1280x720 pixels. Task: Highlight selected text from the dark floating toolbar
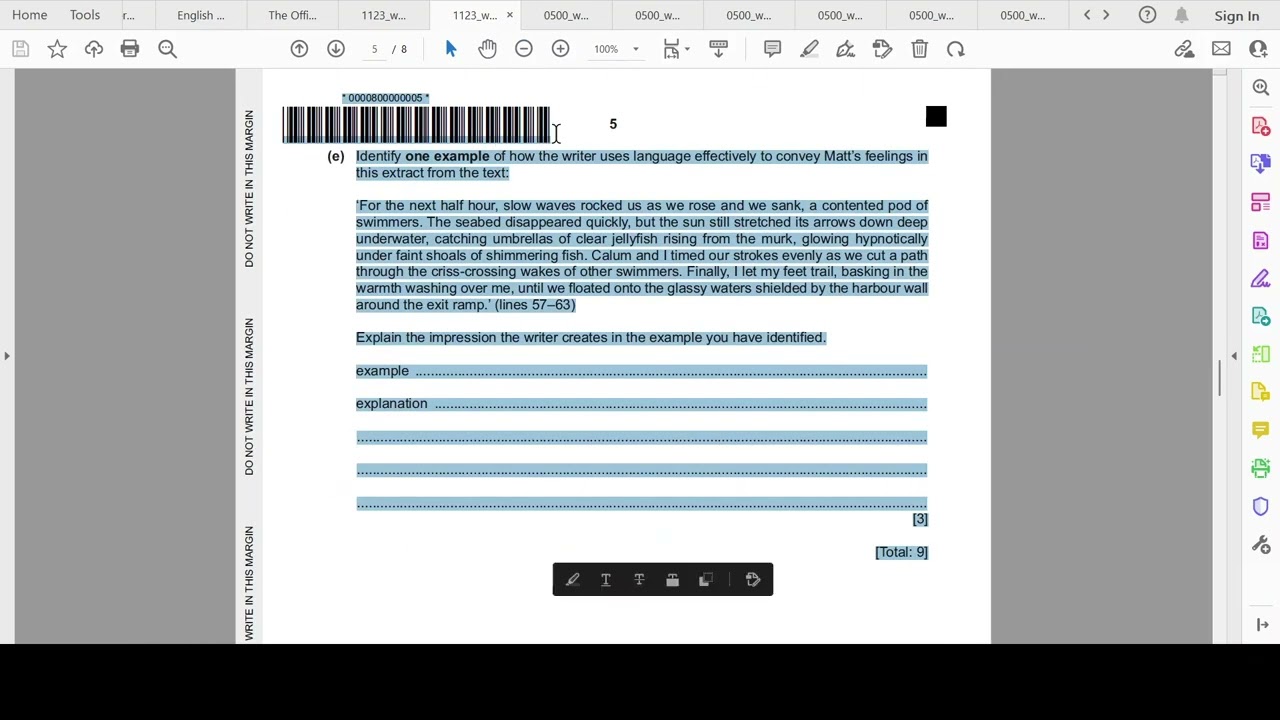pyautogui.click(x=572, y=580)
